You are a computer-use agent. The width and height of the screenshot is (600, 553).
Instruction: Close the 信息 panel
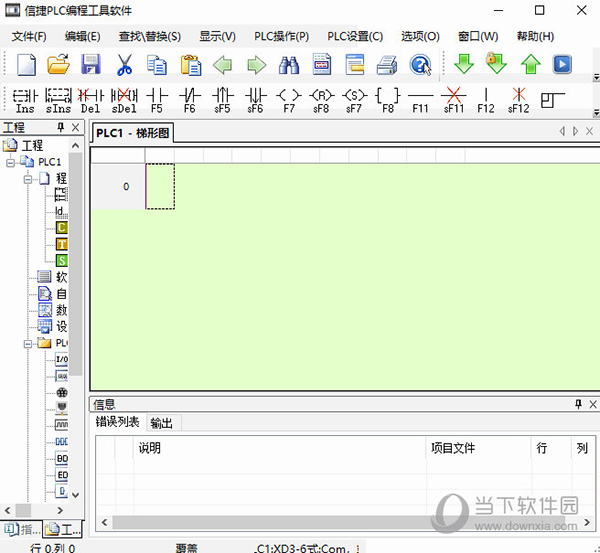tap(593, 404)
